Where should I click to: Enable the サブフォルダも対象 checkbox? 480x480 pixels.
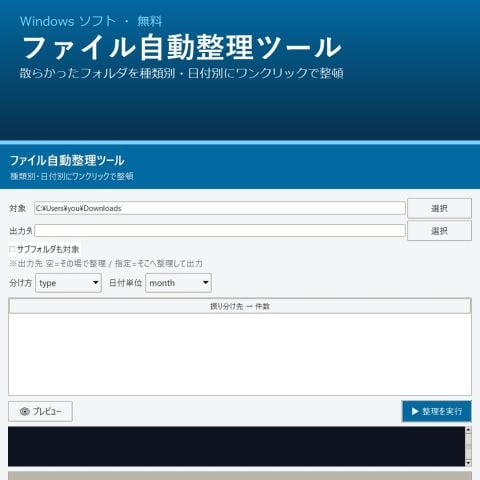(12, 249)
